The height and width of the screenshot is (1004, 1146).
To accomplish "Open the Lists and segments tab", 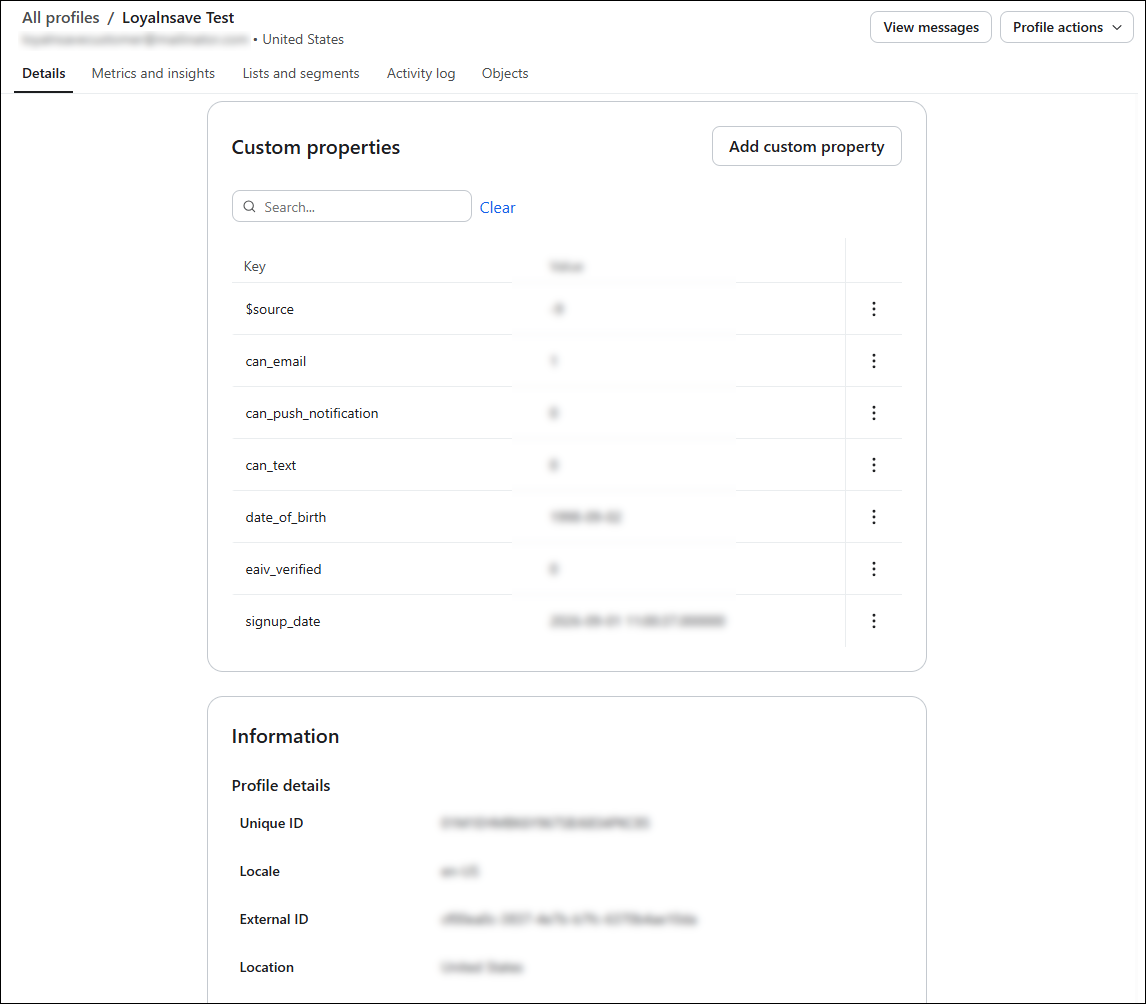I will tap(301, 73).
